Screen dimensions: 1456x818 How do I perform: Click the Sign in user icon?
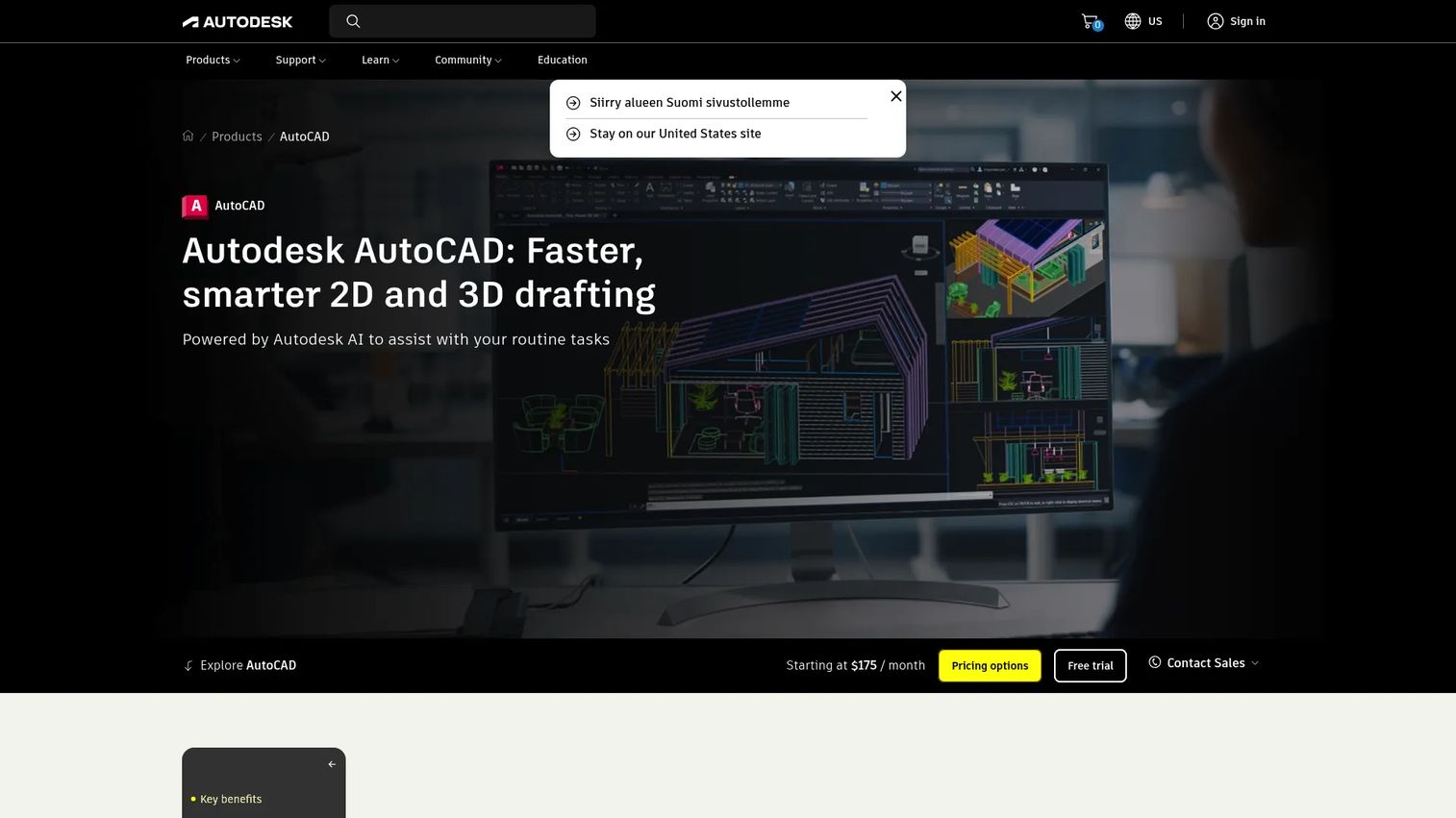click(x=1216, y=21)
